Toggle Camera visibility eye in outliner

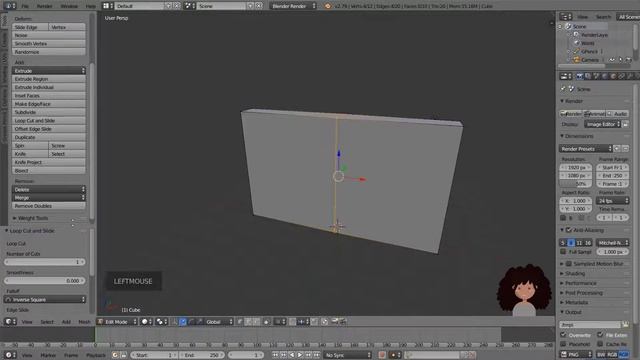(612, 60)
